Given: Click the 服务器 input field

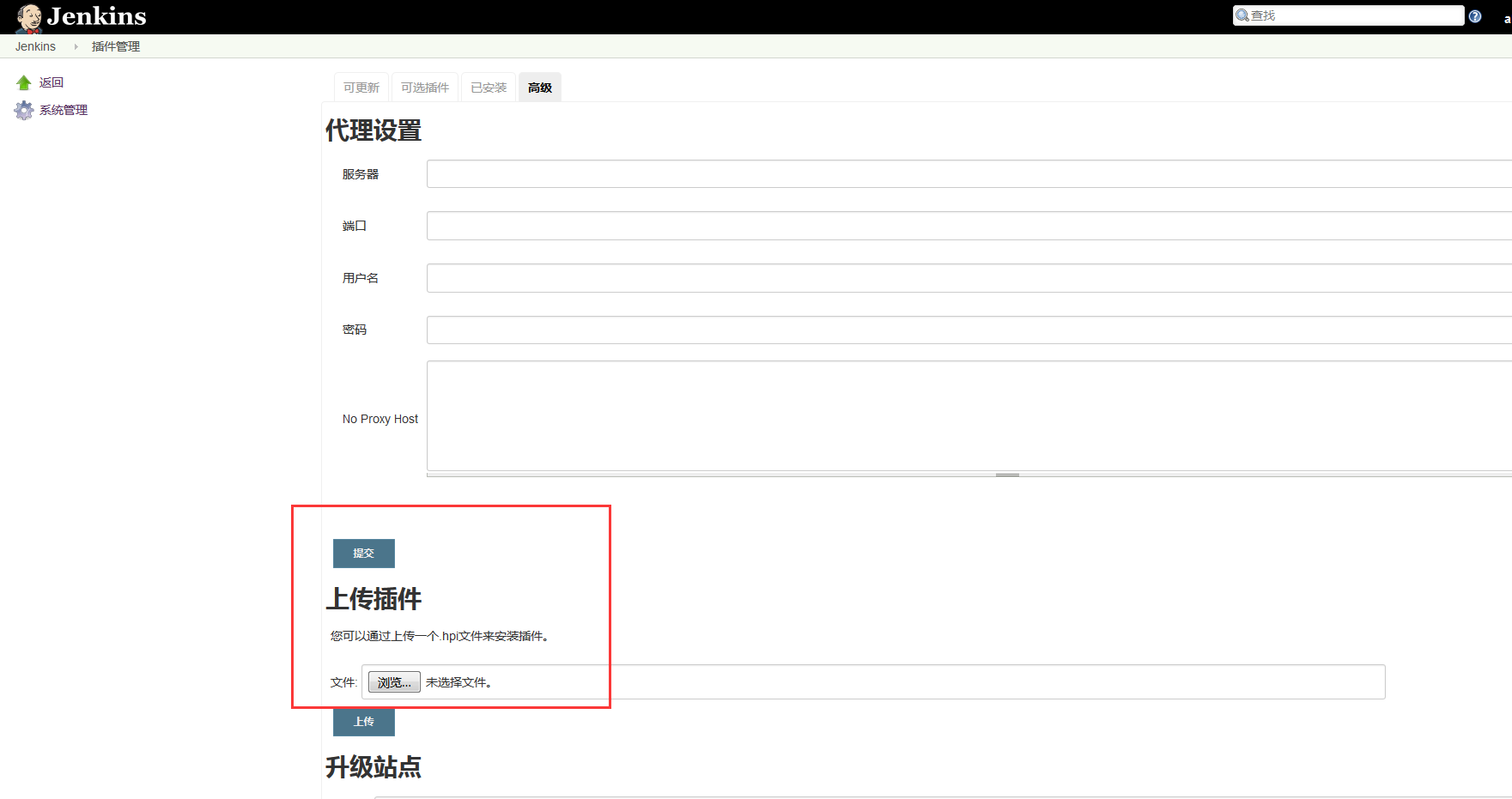Looking at the screenshot, I should 969,174.
